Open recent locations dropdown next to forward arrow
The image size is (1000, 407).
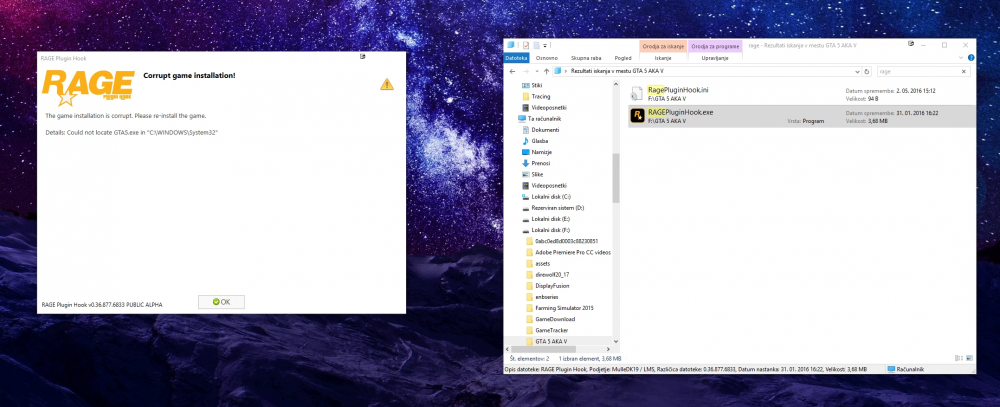[x=536, y=71]
